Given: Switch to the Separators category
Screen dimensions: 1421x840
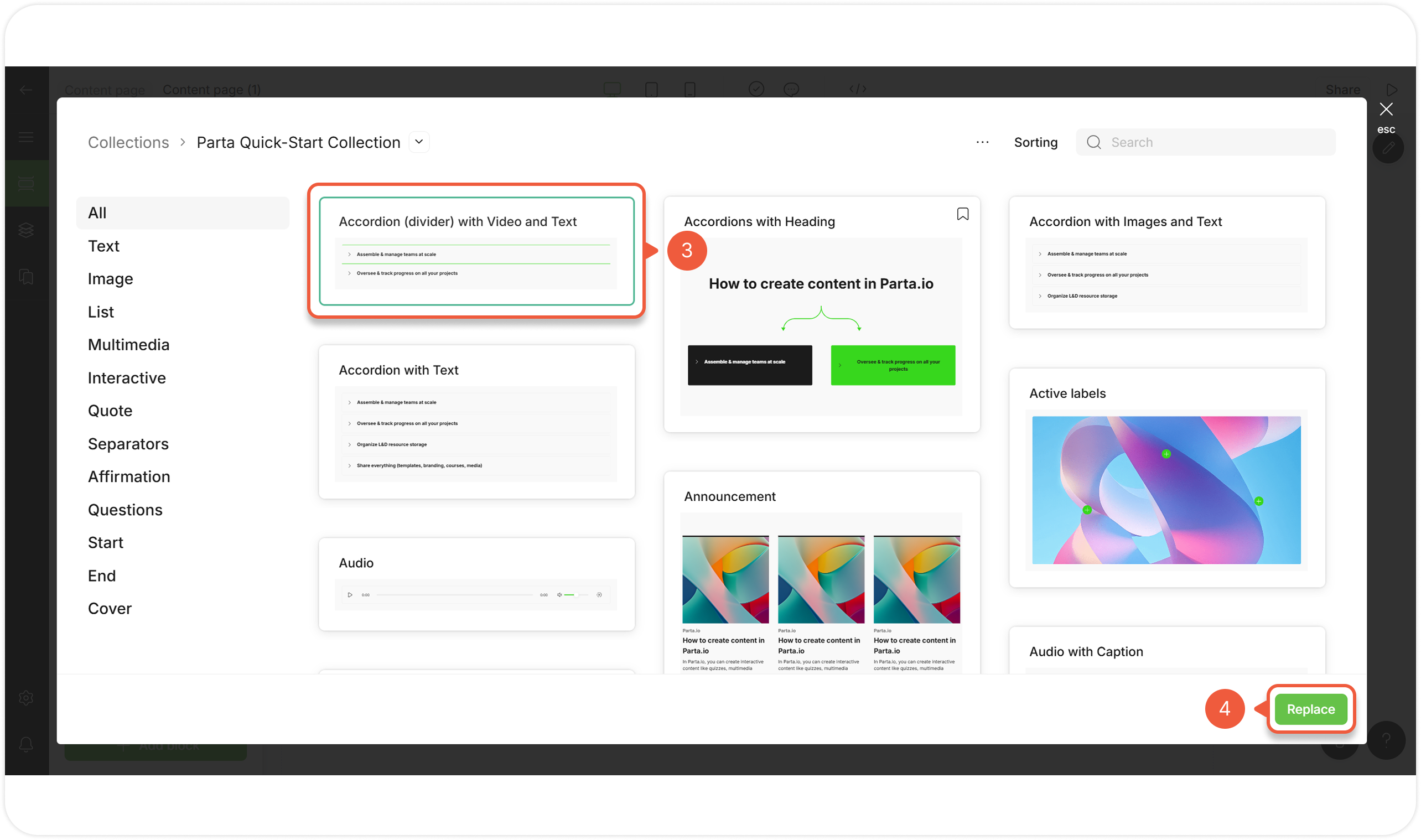Looking at the screenshot, I should coord(128,444).
